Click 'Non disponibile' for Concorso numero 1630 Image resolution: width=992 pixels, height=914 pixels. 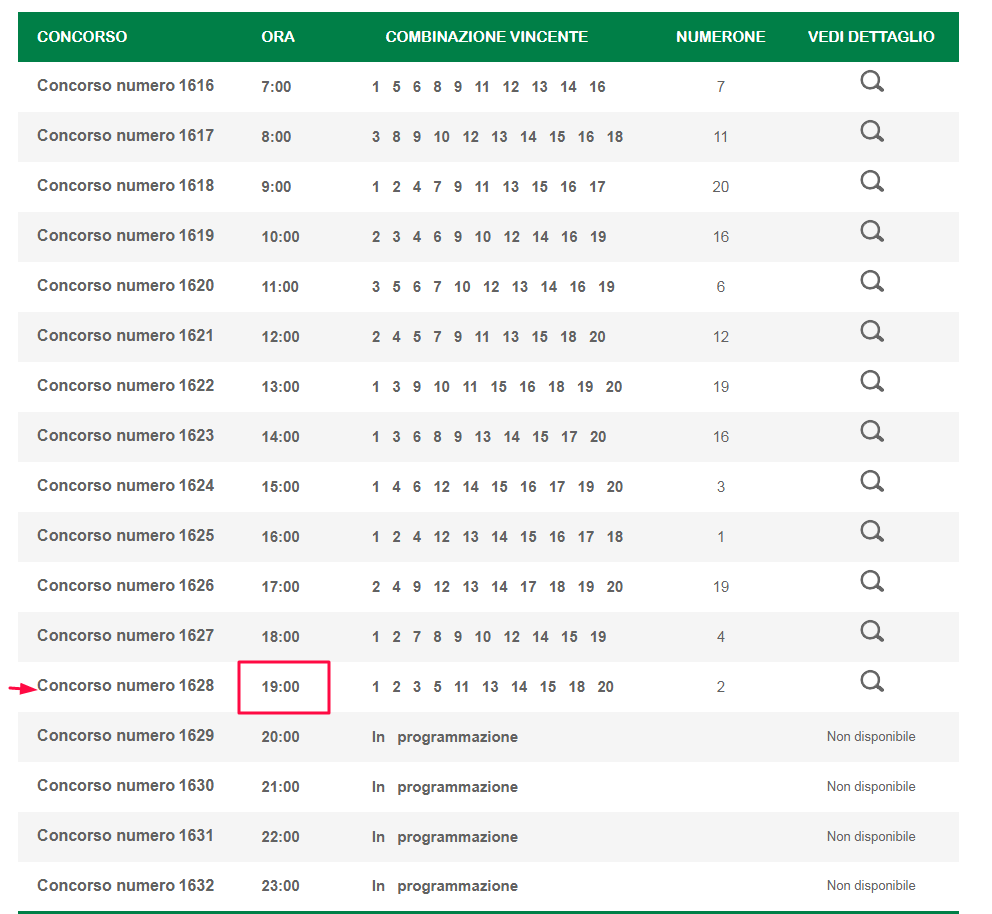click(x=871, y=786)
